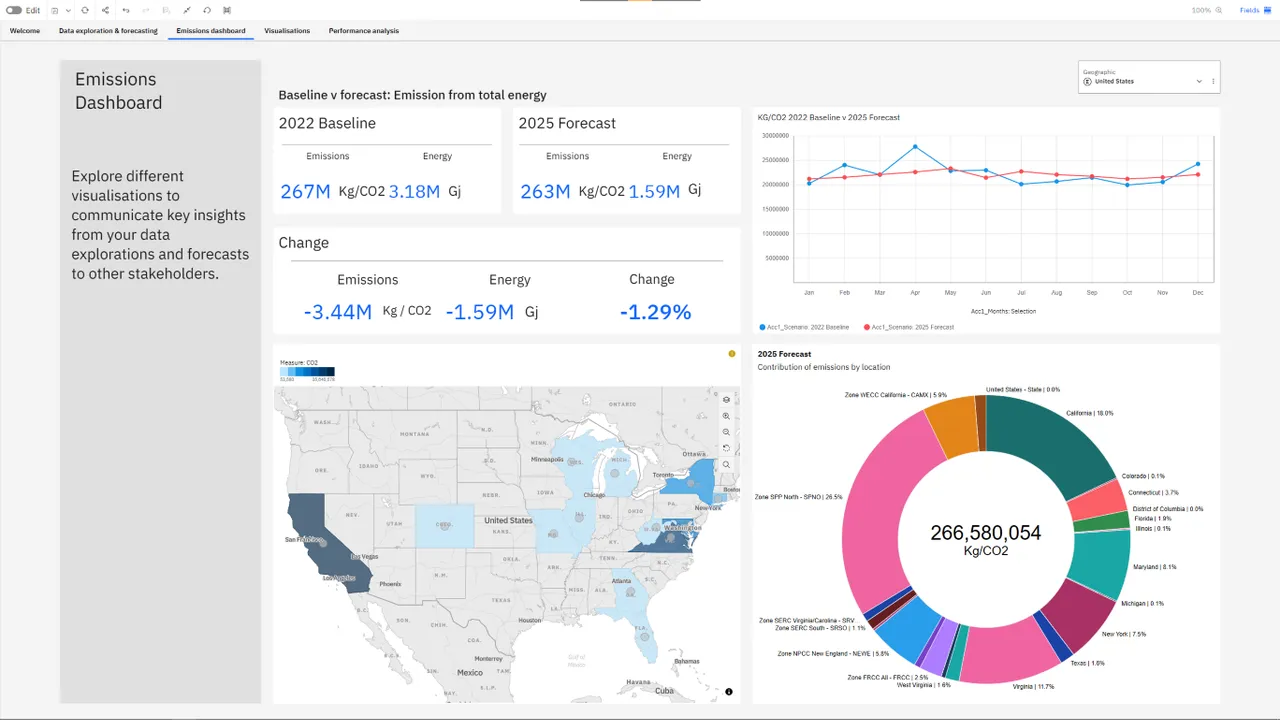The width and height of the screenshot is (1280, 720).
Task: Expand the Geographic United States dropdown
Action: click(1199, 81)
